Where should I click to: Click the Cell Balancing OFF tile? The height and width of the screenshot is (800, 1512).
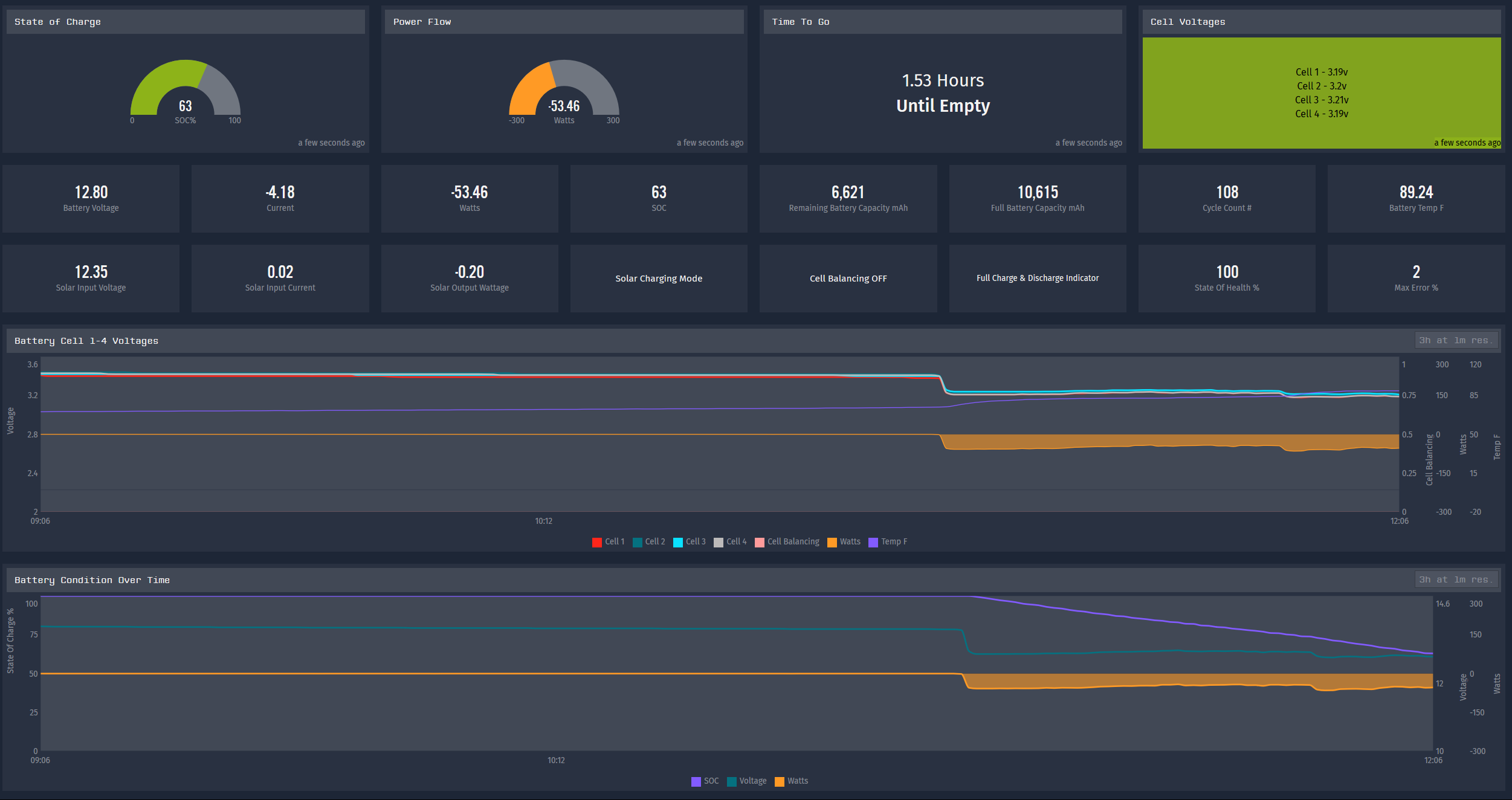pyautogui.click(x=848, y=279)
